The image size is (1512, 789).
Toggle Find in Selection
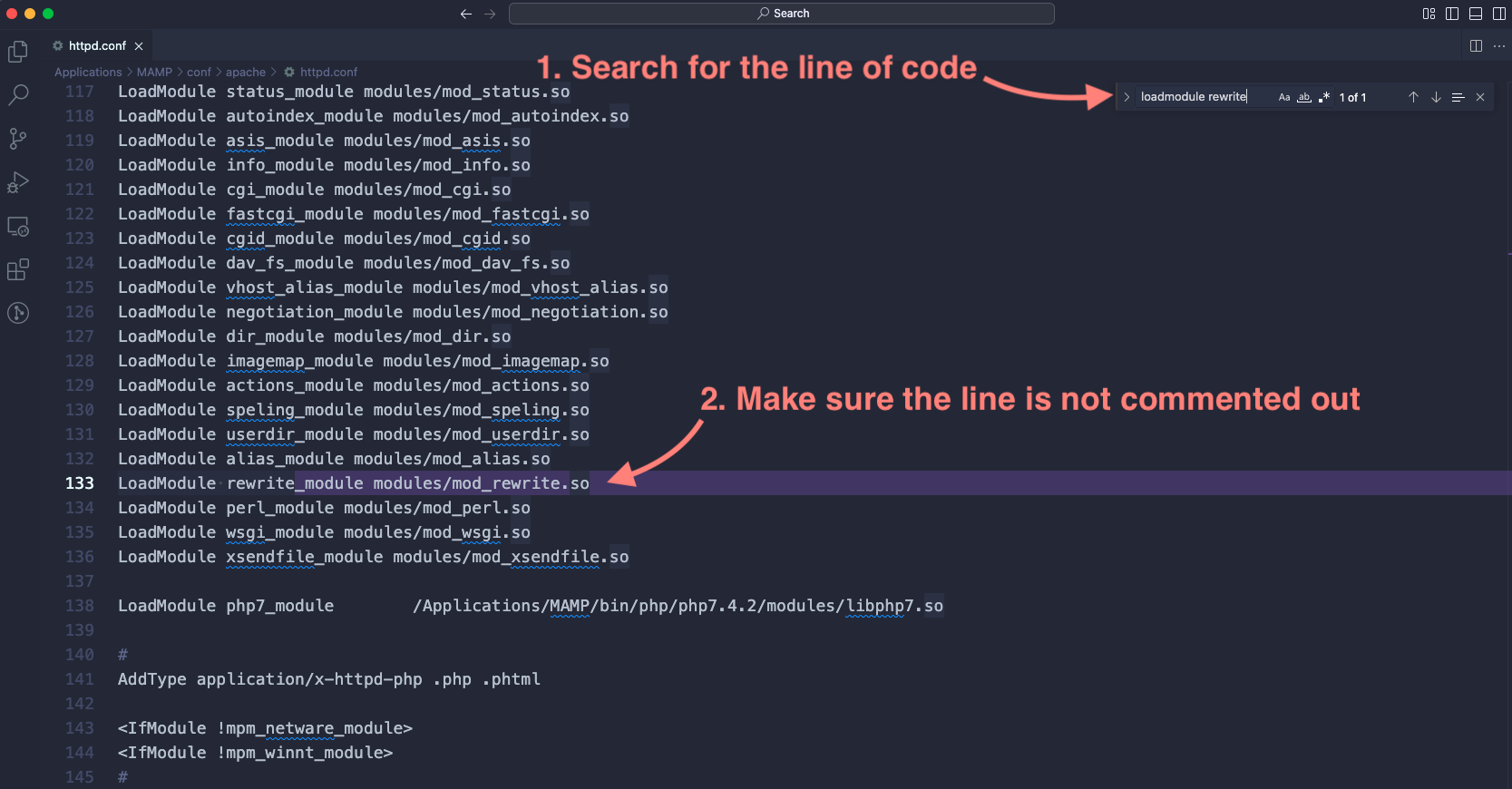tap(1458, 97)
